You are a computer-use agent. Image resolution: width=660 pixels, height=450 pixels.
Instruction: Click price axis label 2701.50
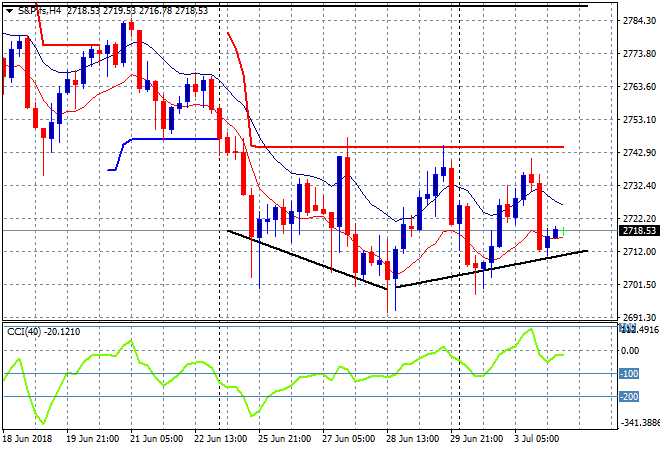click(639, 285)
